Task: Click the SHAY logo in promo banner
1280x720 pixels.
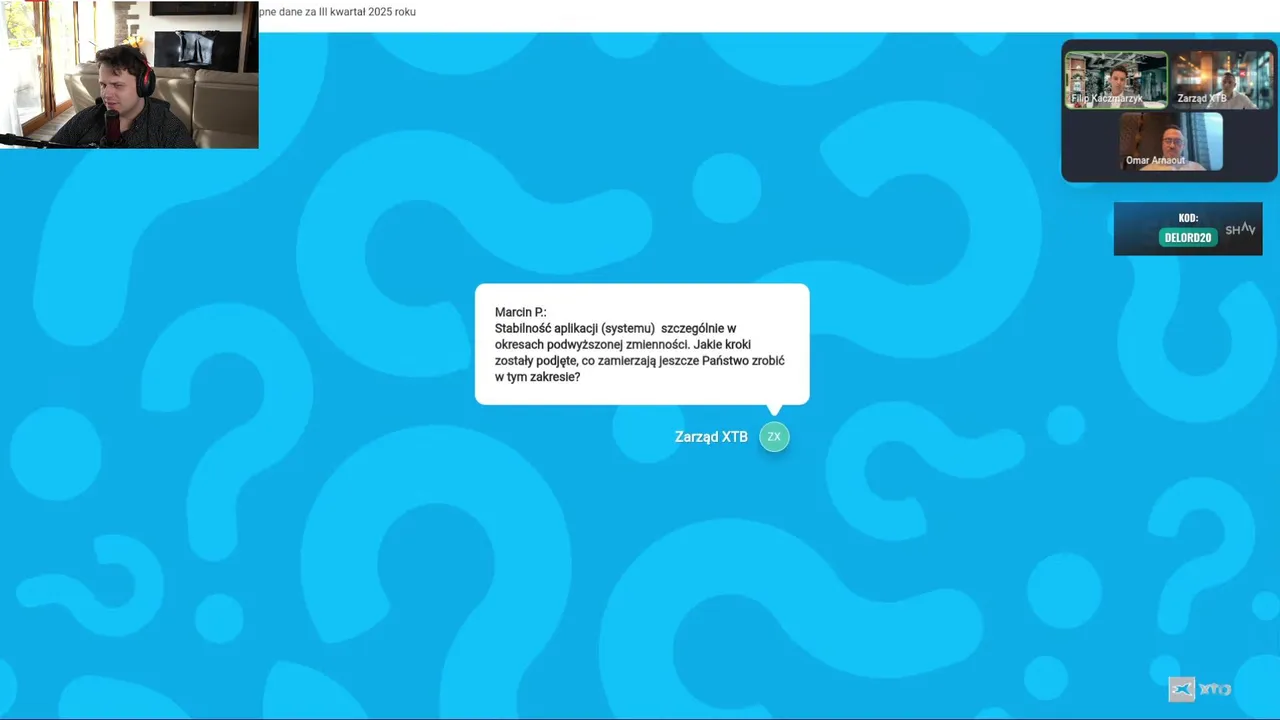Action: click(x=1240, y=229)
